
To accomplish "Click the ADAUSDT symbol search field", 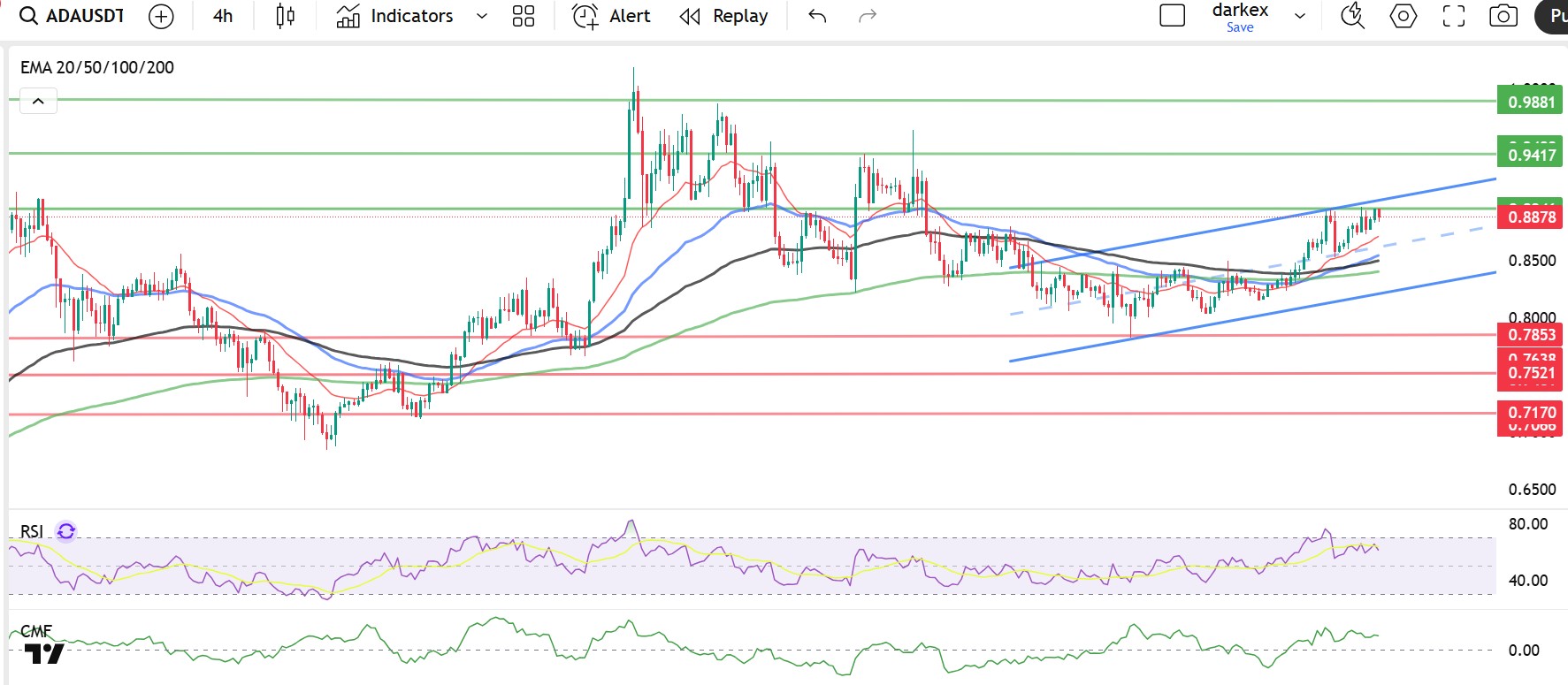I will (x=73, y=16).
